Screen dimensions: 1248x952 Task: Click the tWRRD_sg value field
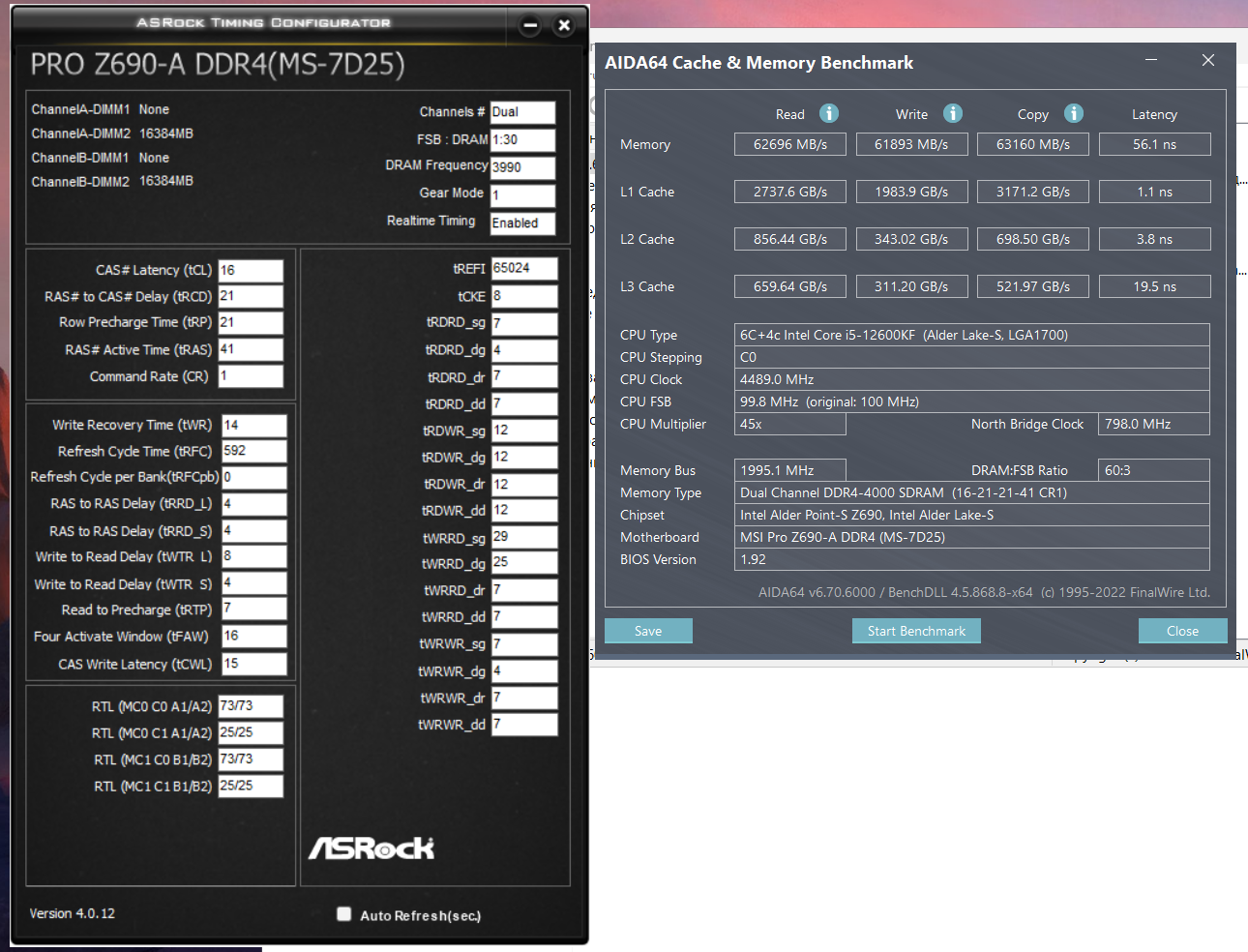(524, 537)
